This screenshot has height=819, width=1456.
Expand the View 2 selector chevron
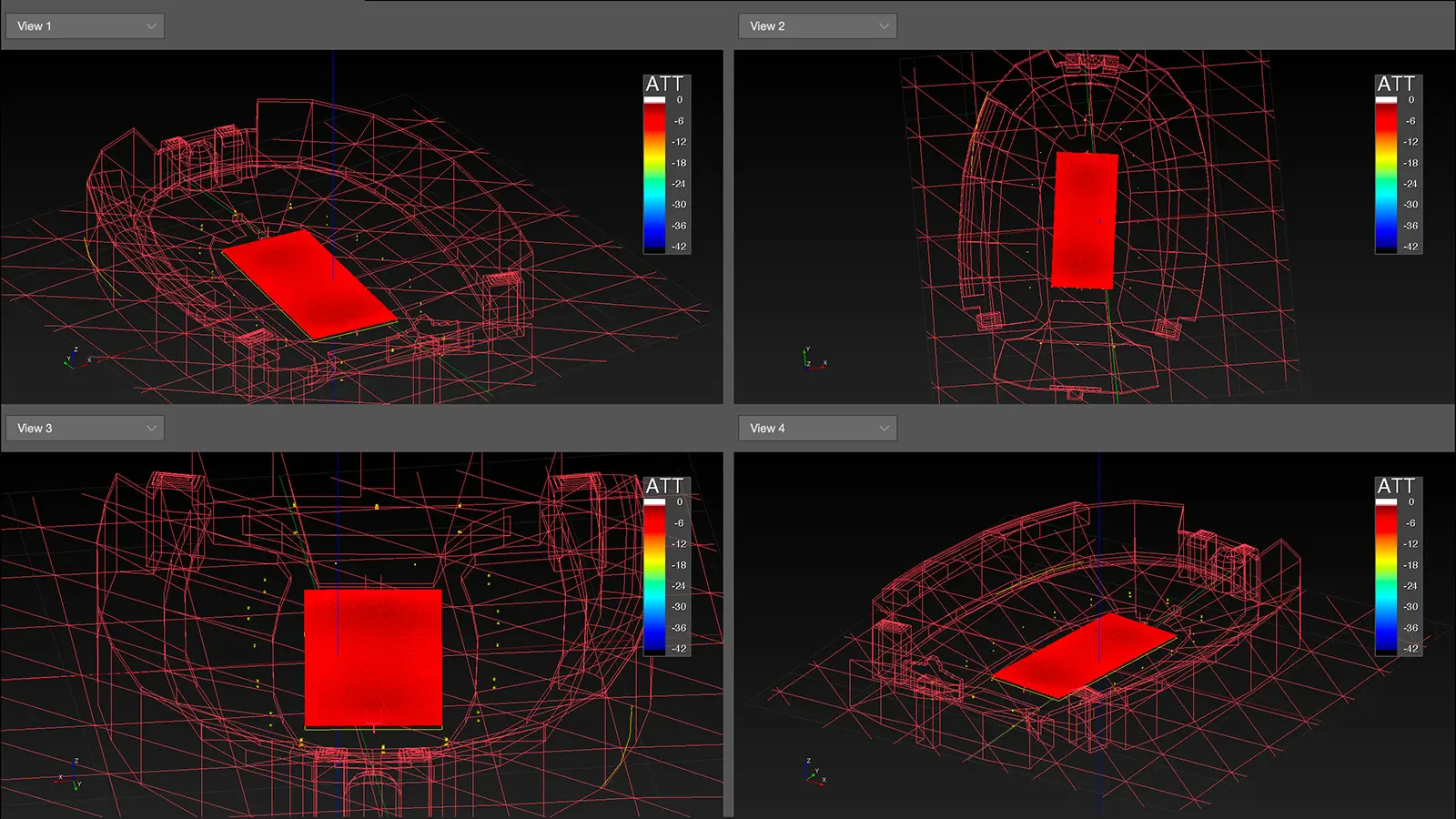[x=881, y=25]
